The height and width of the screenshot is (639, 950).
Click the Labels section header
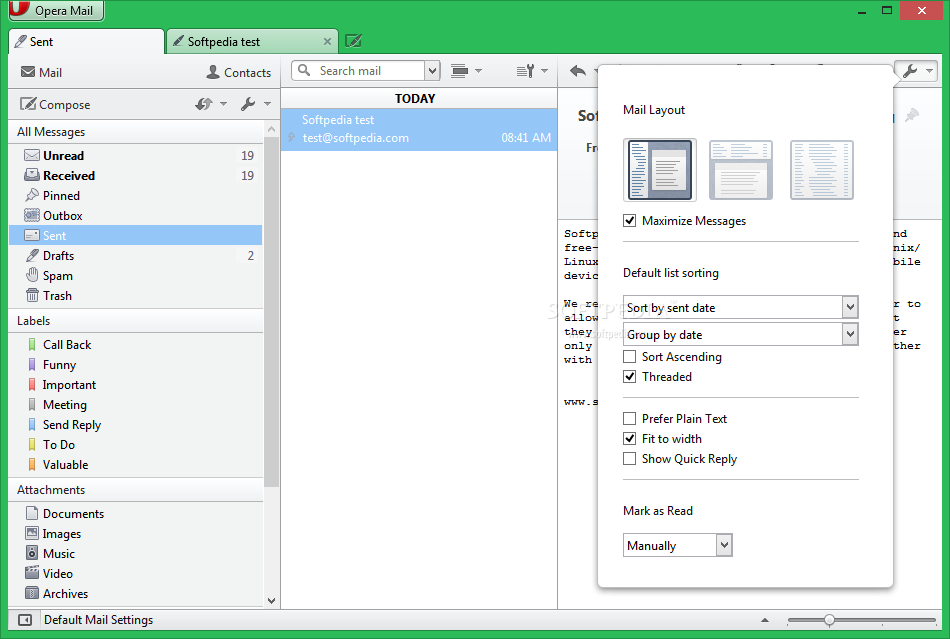click(x=136, y=320)
